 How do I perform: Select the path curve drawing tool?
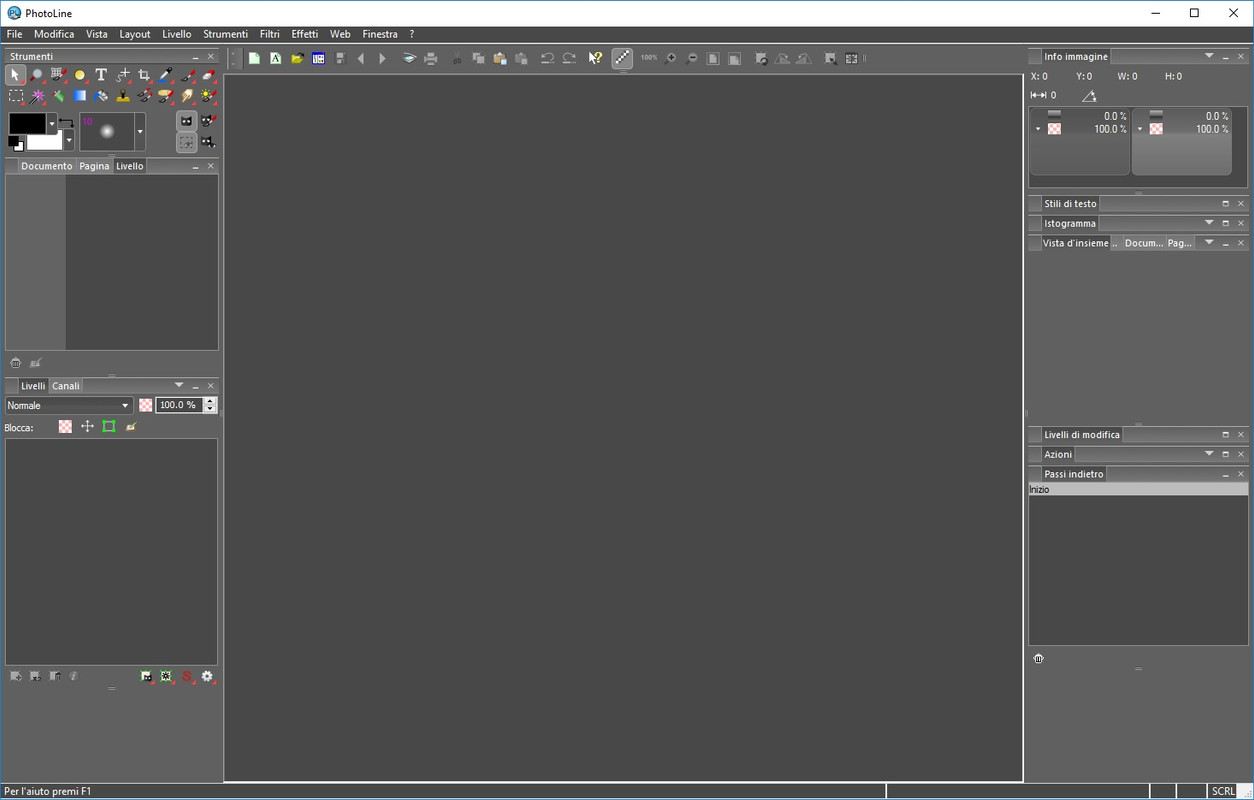pyautogui.click(x=122, y=75)
